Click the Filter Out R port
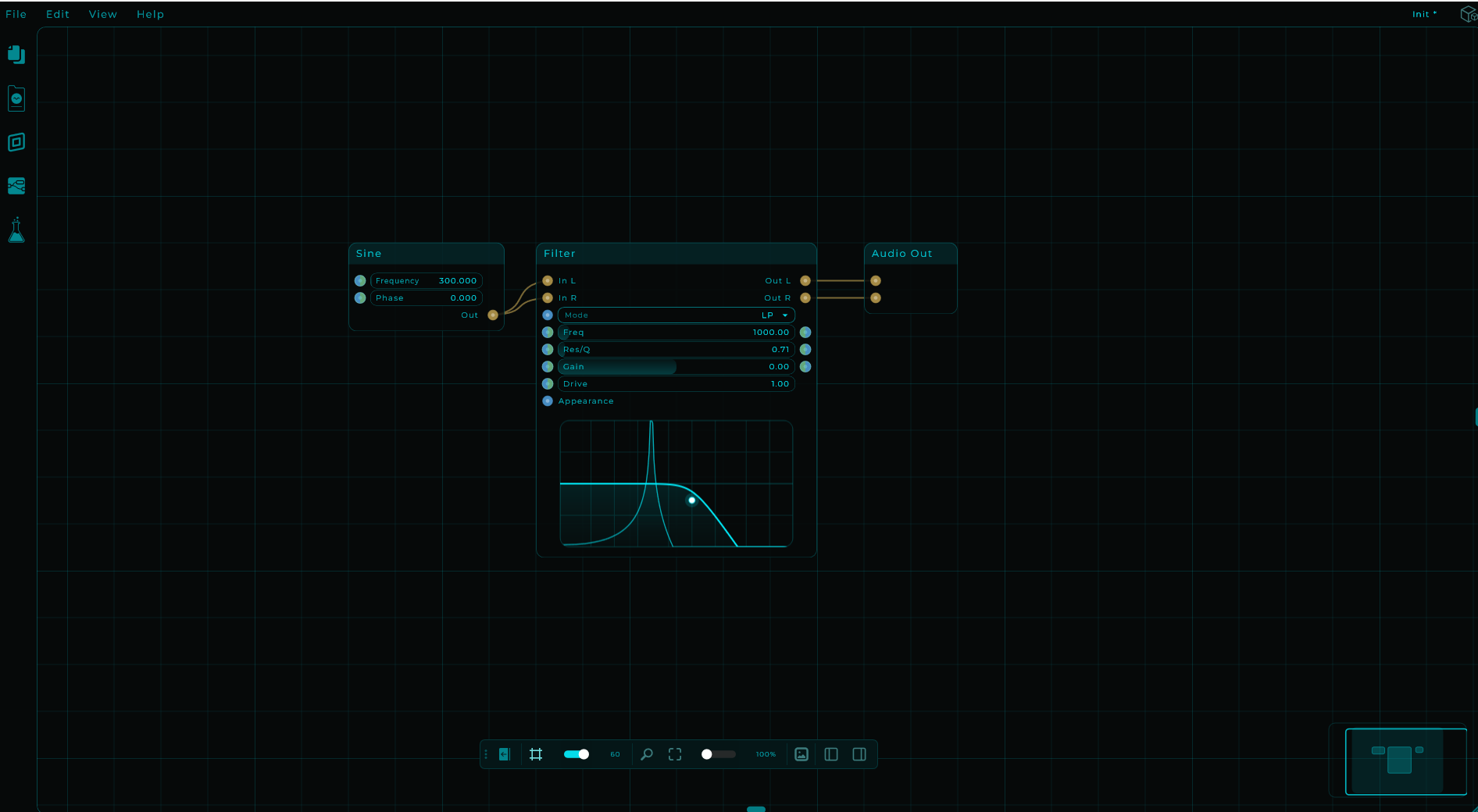This screenshot has width=1478, height=812. coord(805,298)
